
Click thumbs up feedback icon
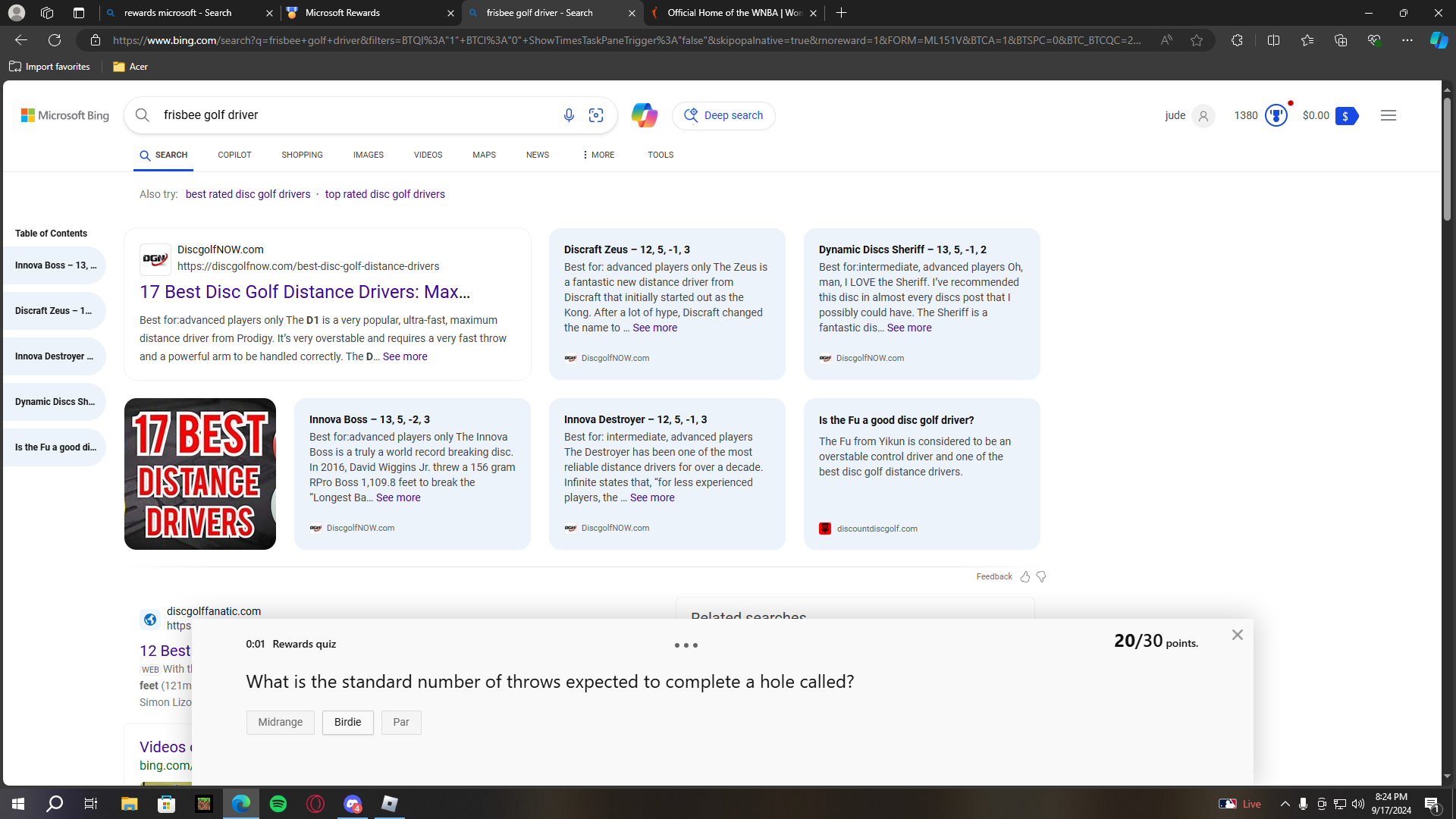click(1025, 577)
